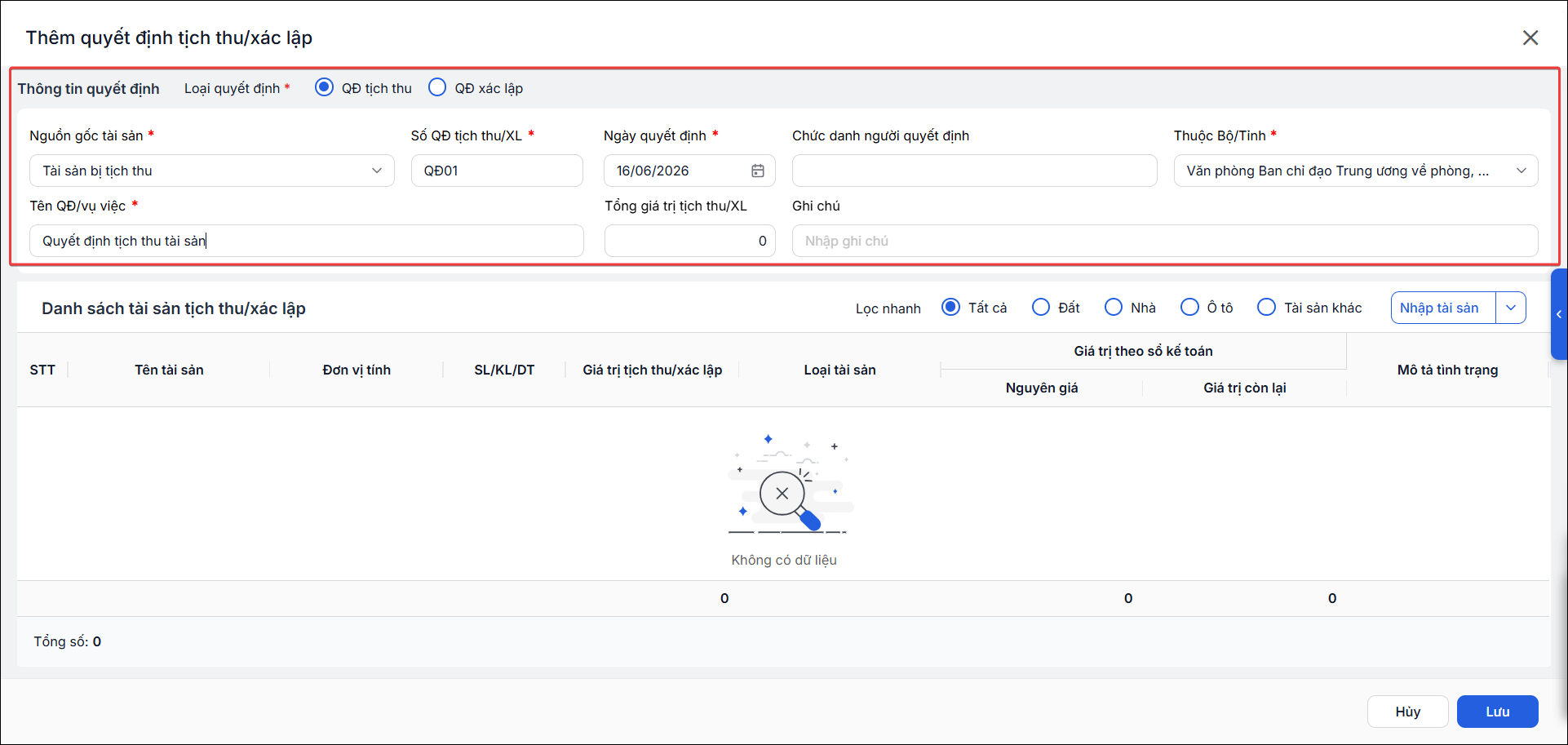Viewport: 1568px width, 745px height.
Task: Click the Giá trị theo sổ kế toán header
Action: [1143, 351]
